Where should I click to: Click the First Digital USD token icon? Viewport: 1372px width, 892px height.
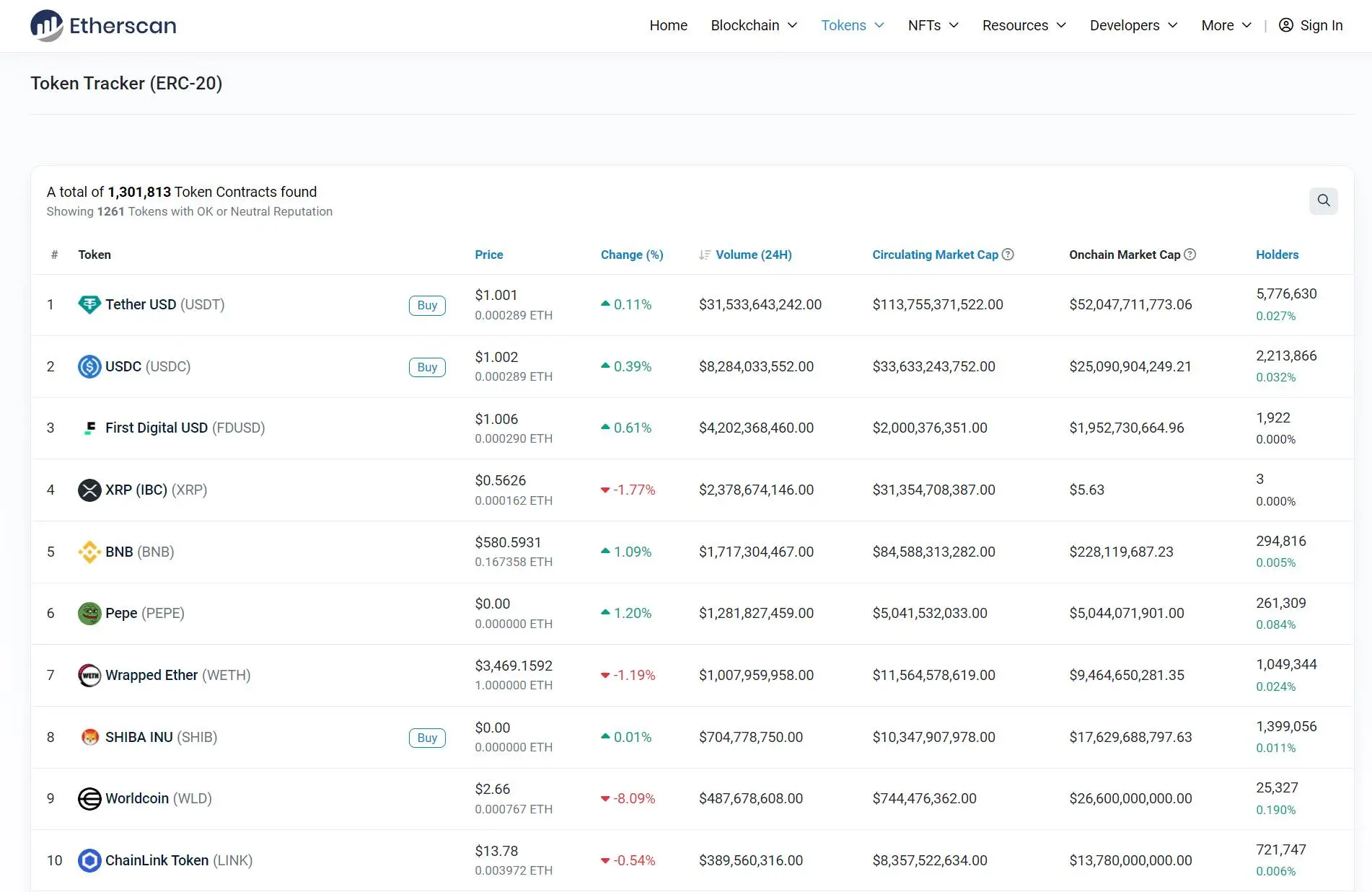89,428
